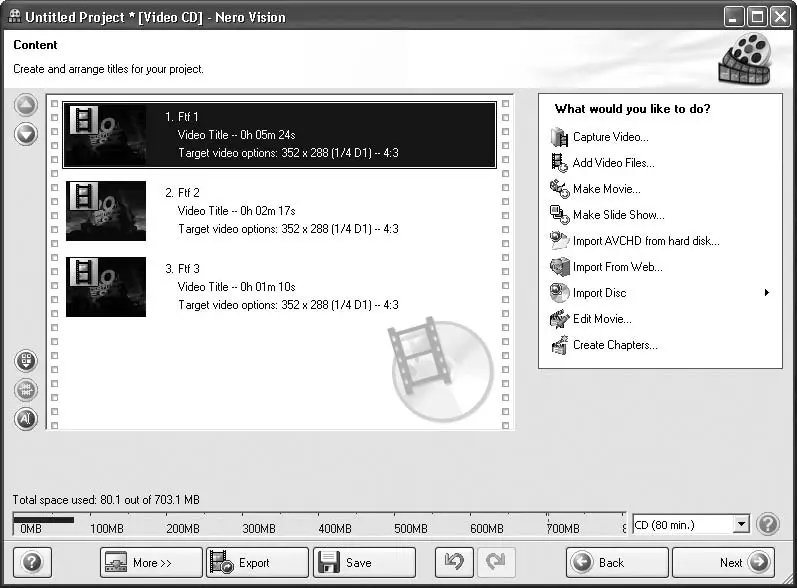This screenshot has height=588, width=797.
Task: Select the Ftf 2 video thumbnail
Action: pyautogui.click(x=106, y=211)
